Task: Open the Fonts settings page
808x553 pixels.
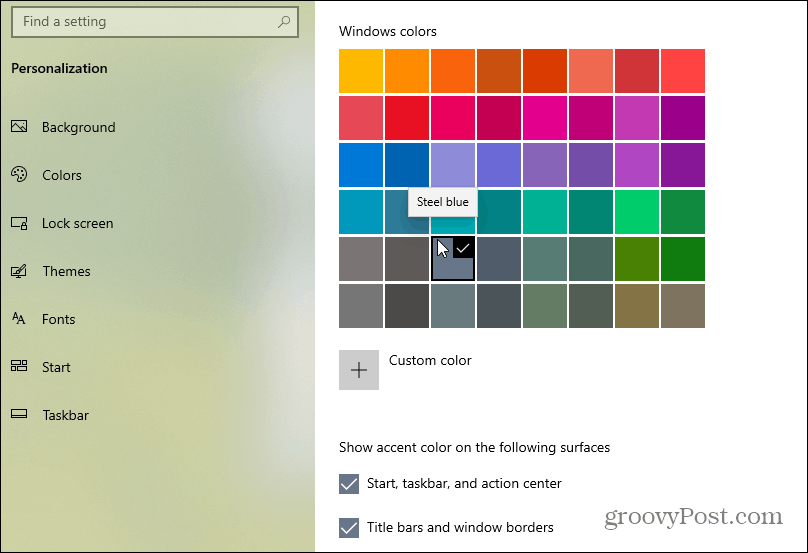Action: pyautogui.click(x=58, y=319)
